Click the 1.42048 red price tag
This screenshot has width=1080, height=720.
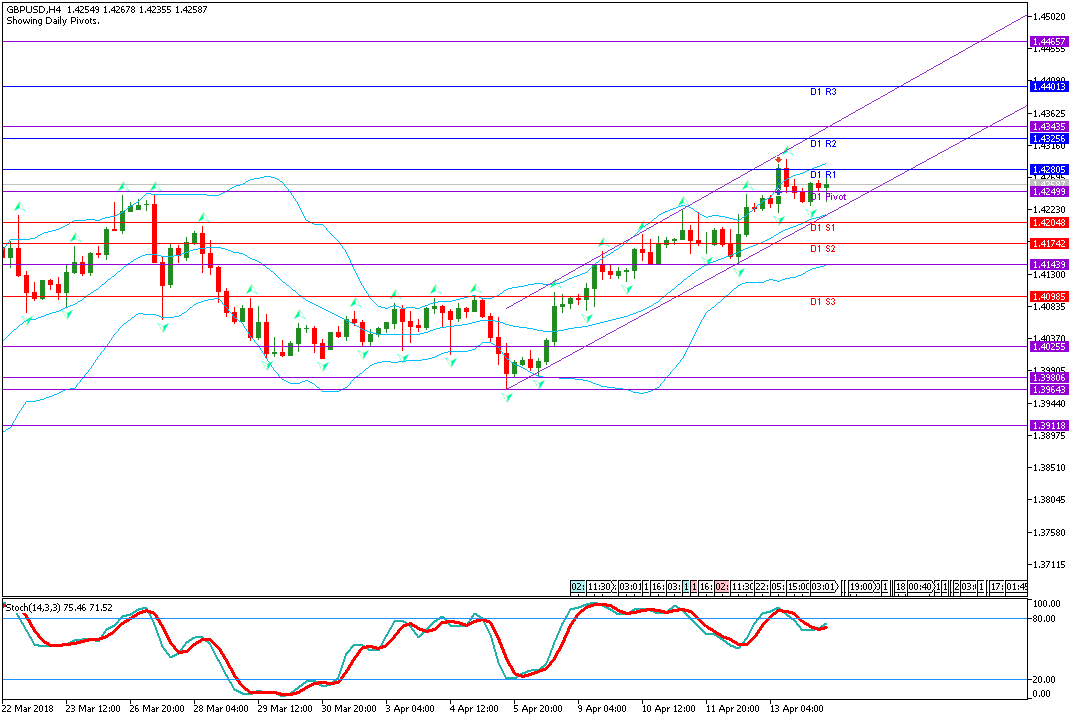pos(1049,223)
